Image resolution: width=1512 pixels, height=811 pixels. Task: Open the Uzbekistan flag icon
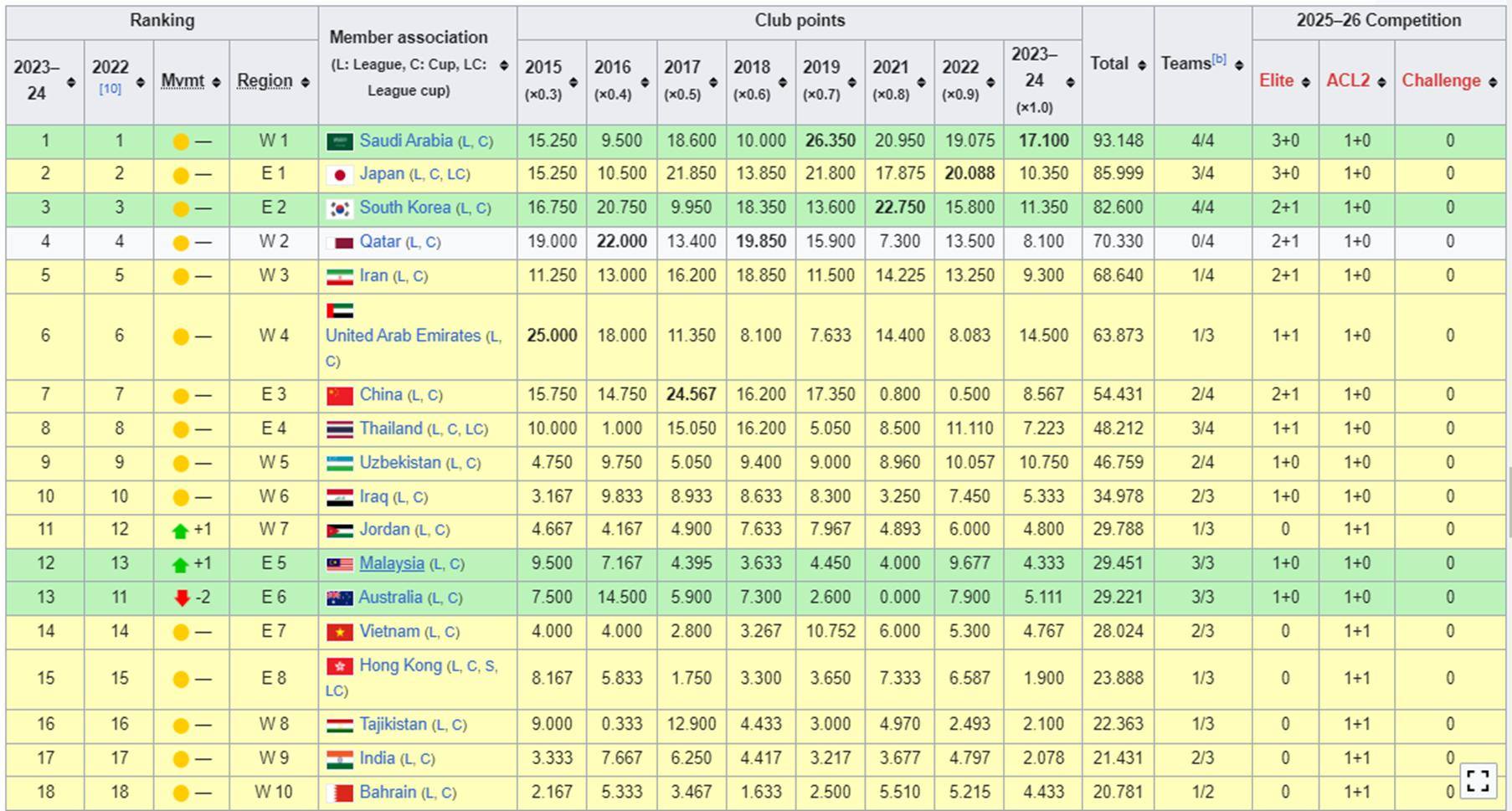(x=339, y=464)
